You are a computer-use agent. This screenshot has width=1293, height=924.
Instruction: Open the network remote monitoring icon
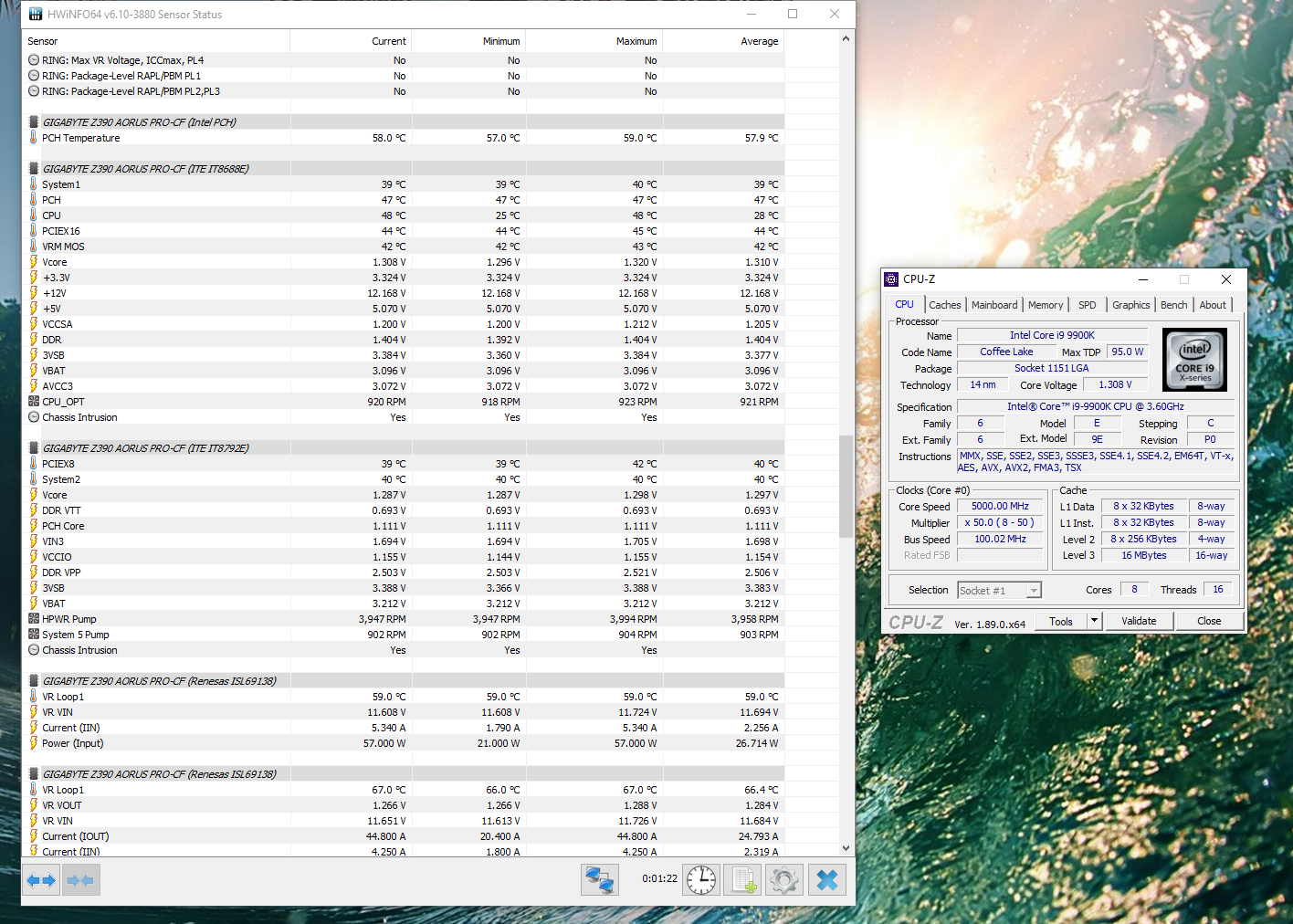point(600,880)
